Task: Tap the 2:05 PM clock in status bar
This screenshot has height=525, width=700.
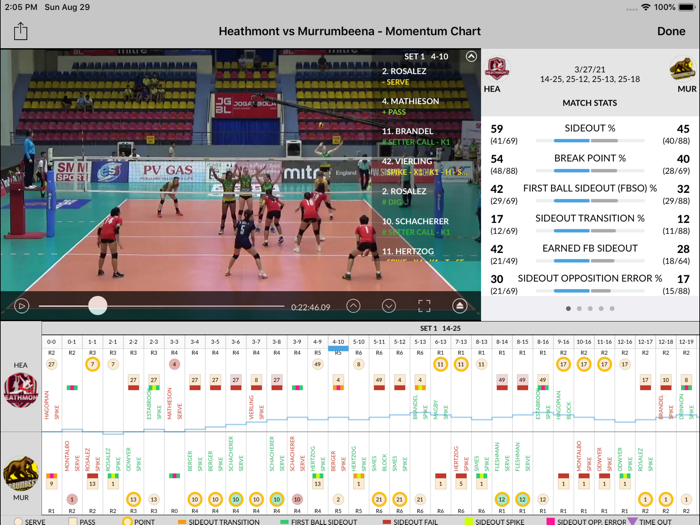Action: [21, 7]
